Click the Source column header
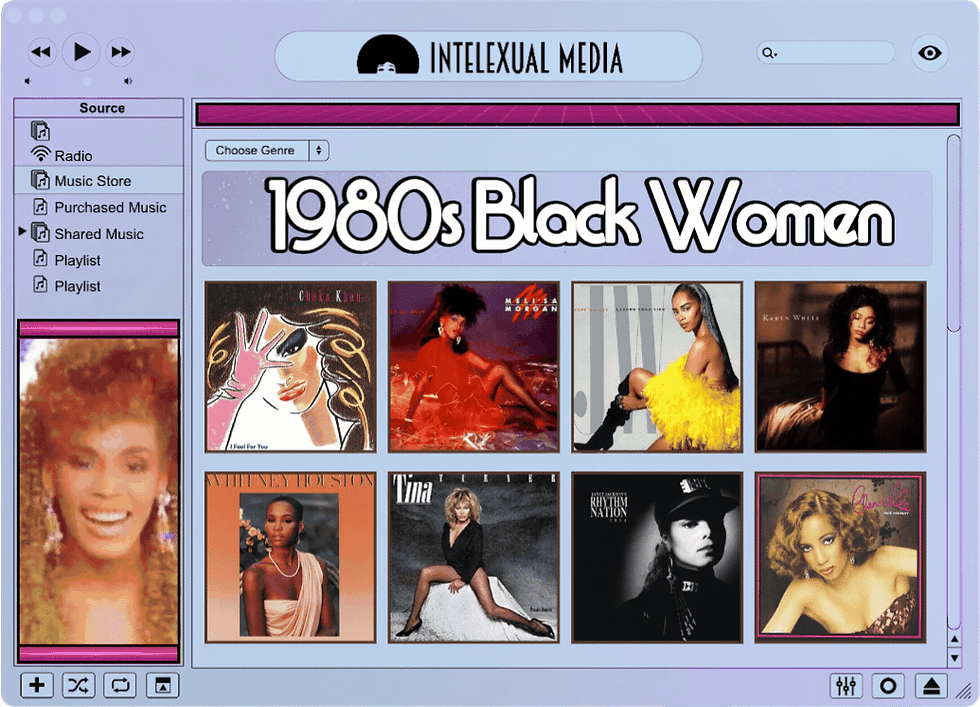980x707 pixels. pyautogui.click(x=99, y=108)
